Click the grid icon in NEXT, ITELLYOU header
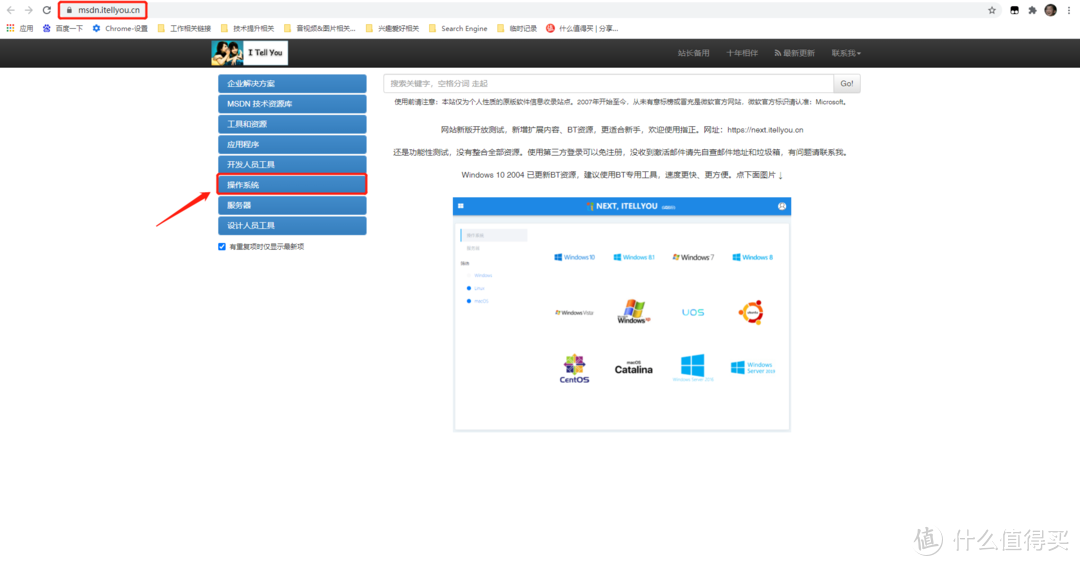This screenshot has height=566, width=1080. (x=461, y=206)
